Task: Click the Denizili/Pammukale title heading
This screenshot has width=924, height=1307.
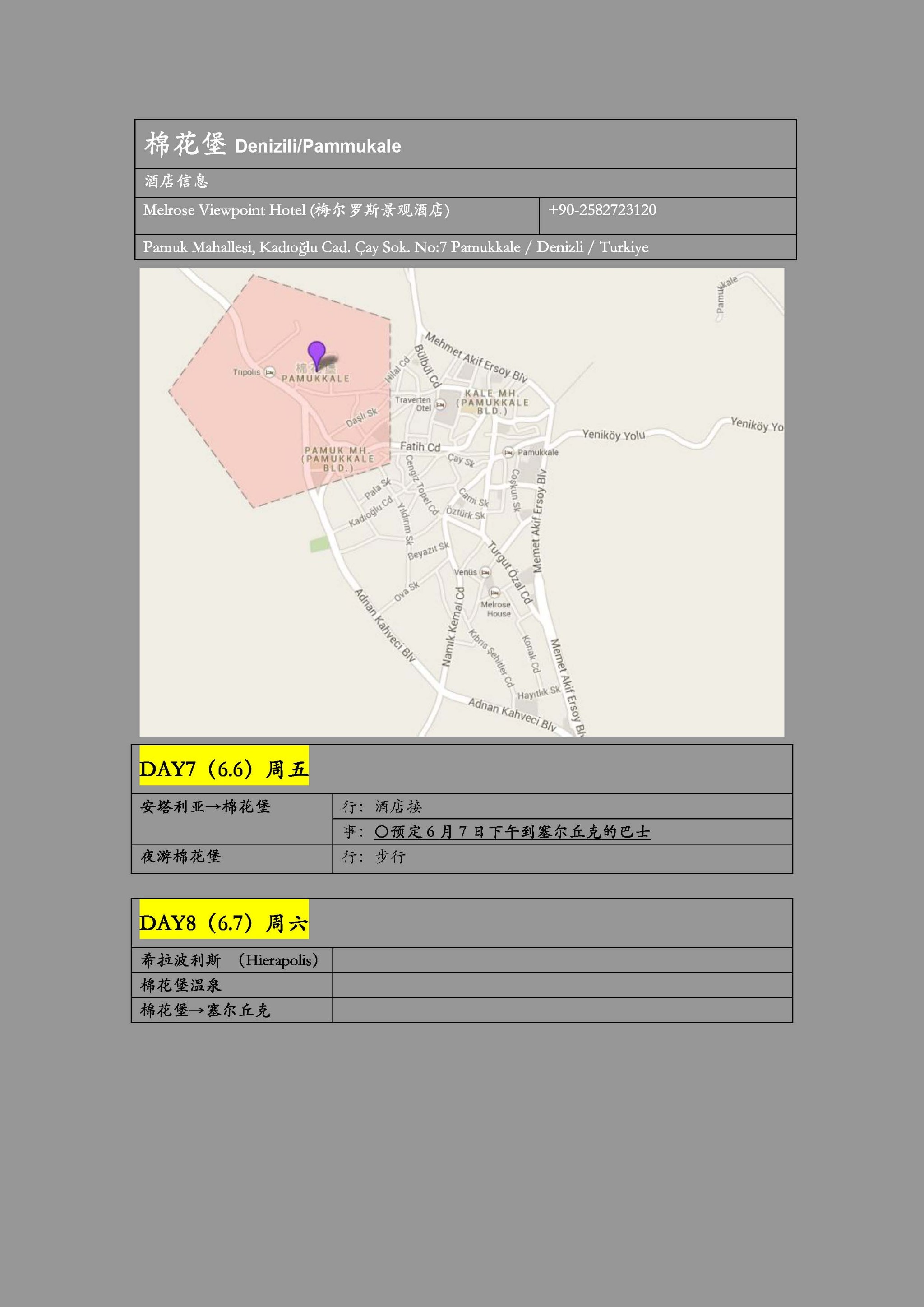Action: [x=318, y=146]
